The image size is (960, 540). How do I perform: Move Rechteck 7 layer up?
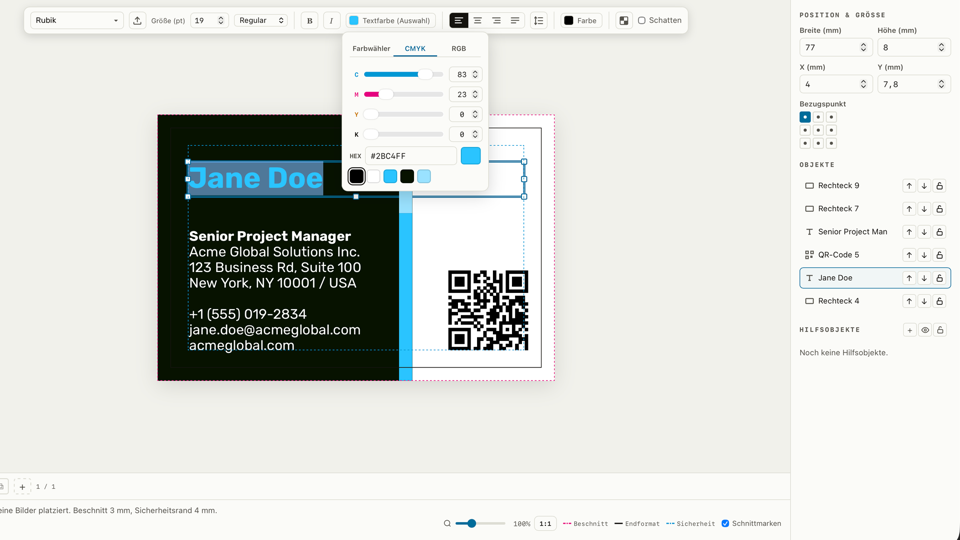pyautogui.click(x=909, y=209)
